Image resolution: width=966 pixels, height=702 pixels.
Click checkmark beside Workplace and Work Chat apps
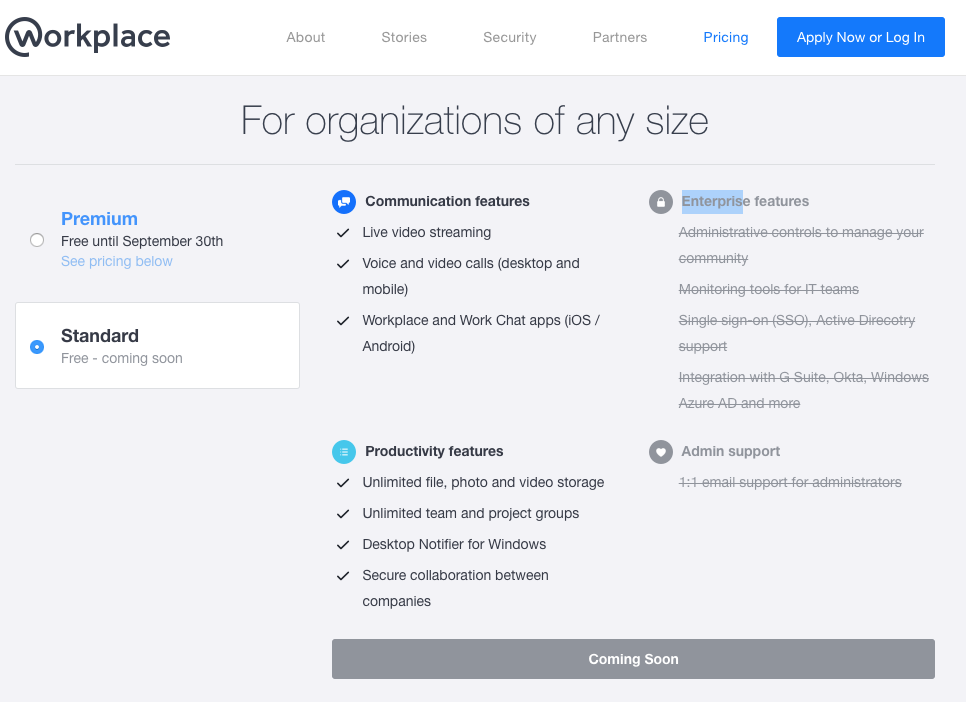pyautogui.click(x=343, y=321)
